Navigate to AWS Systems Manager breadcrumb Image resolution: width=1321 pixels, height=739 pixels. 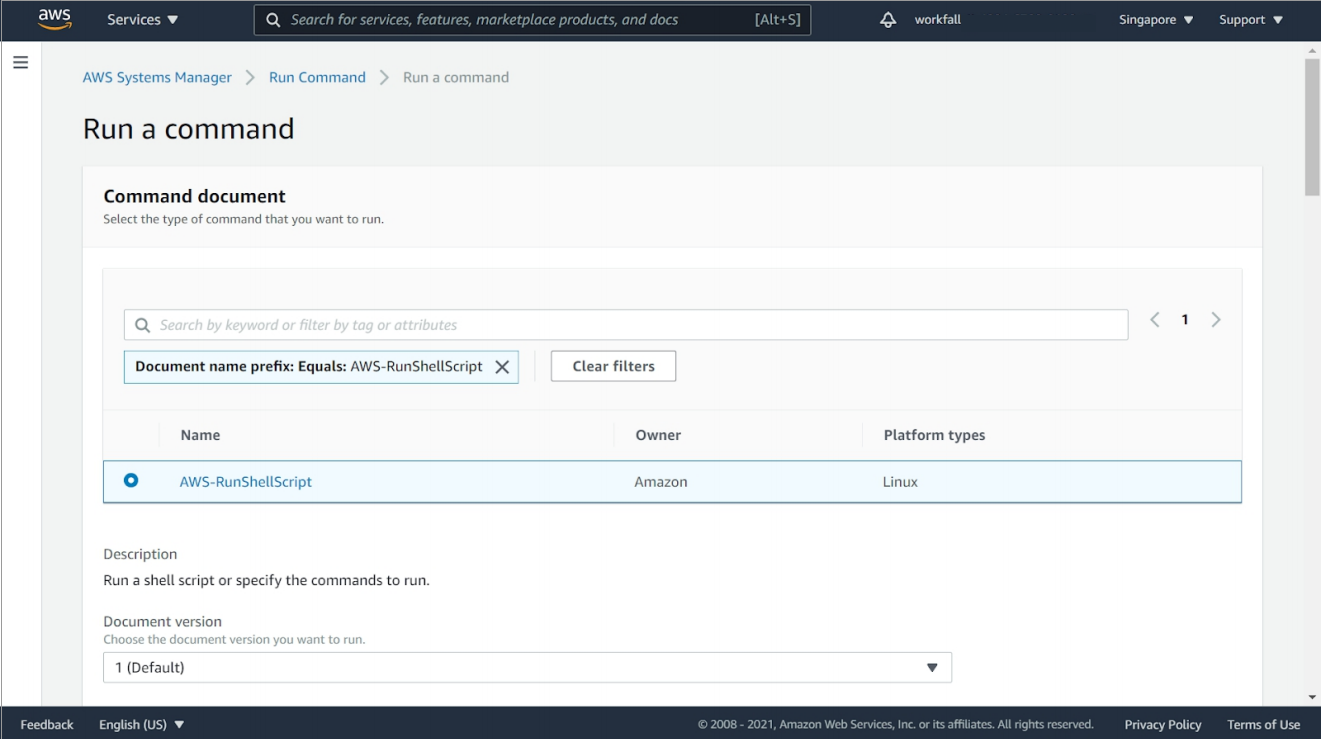click(x=157, y=77)
